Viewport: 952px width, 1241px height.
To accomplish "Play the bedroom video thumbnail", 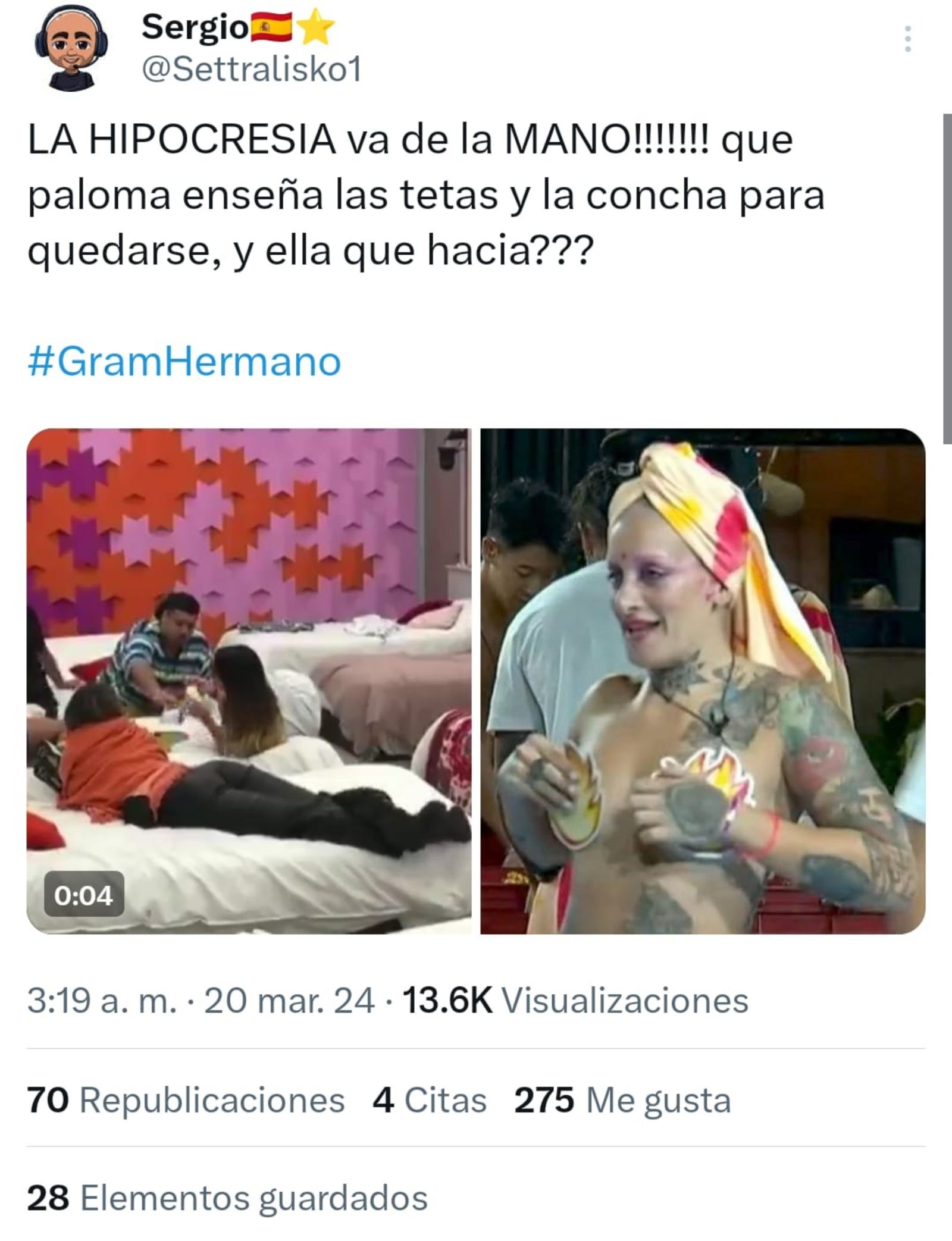I will (249, 681).
